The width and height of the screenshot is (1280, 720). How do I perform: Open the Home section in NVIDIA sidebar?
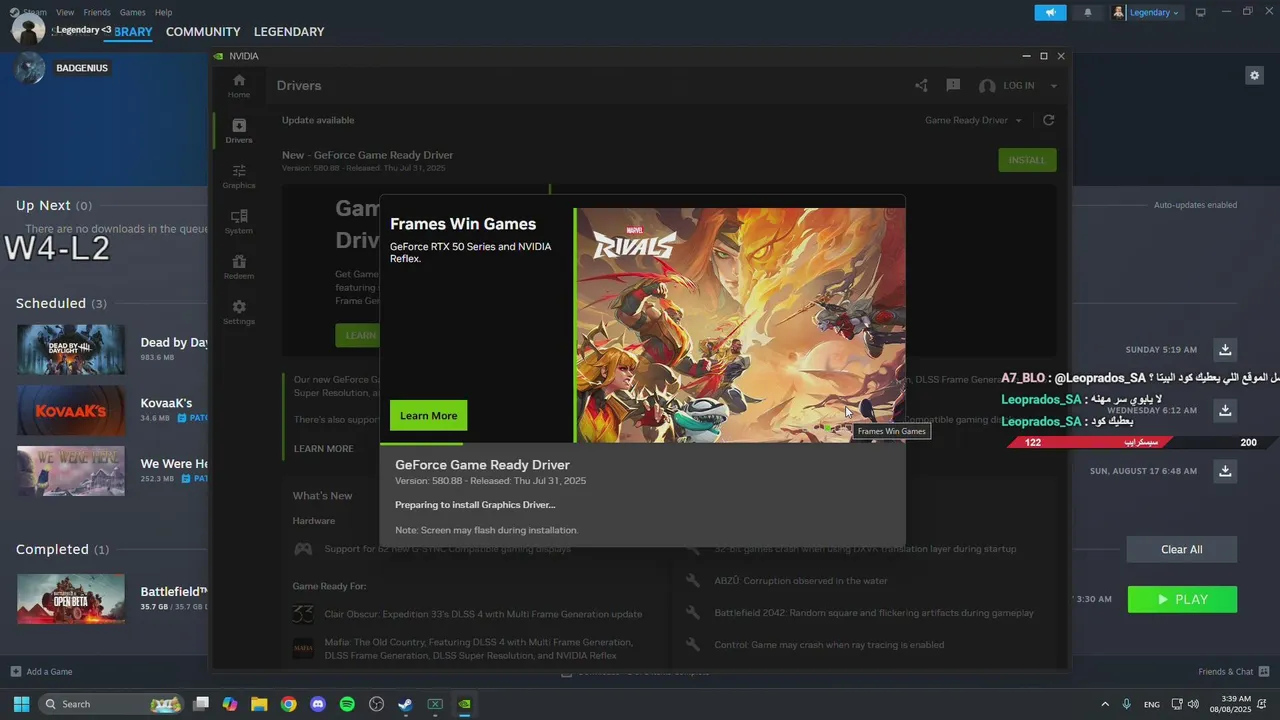click(x=239, y=85)
